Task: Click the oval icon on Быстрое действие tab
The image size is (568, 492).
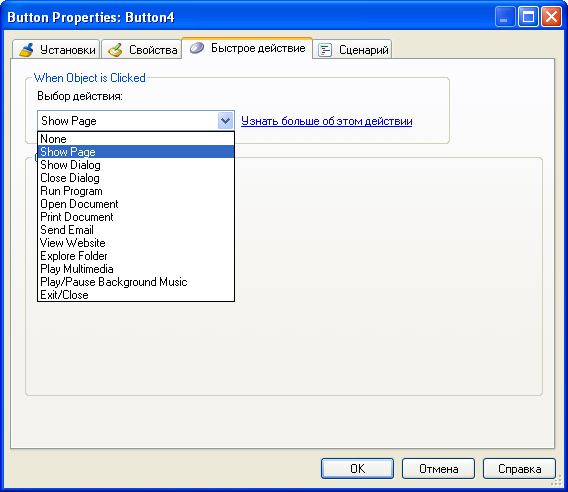Action: (197, 48)
